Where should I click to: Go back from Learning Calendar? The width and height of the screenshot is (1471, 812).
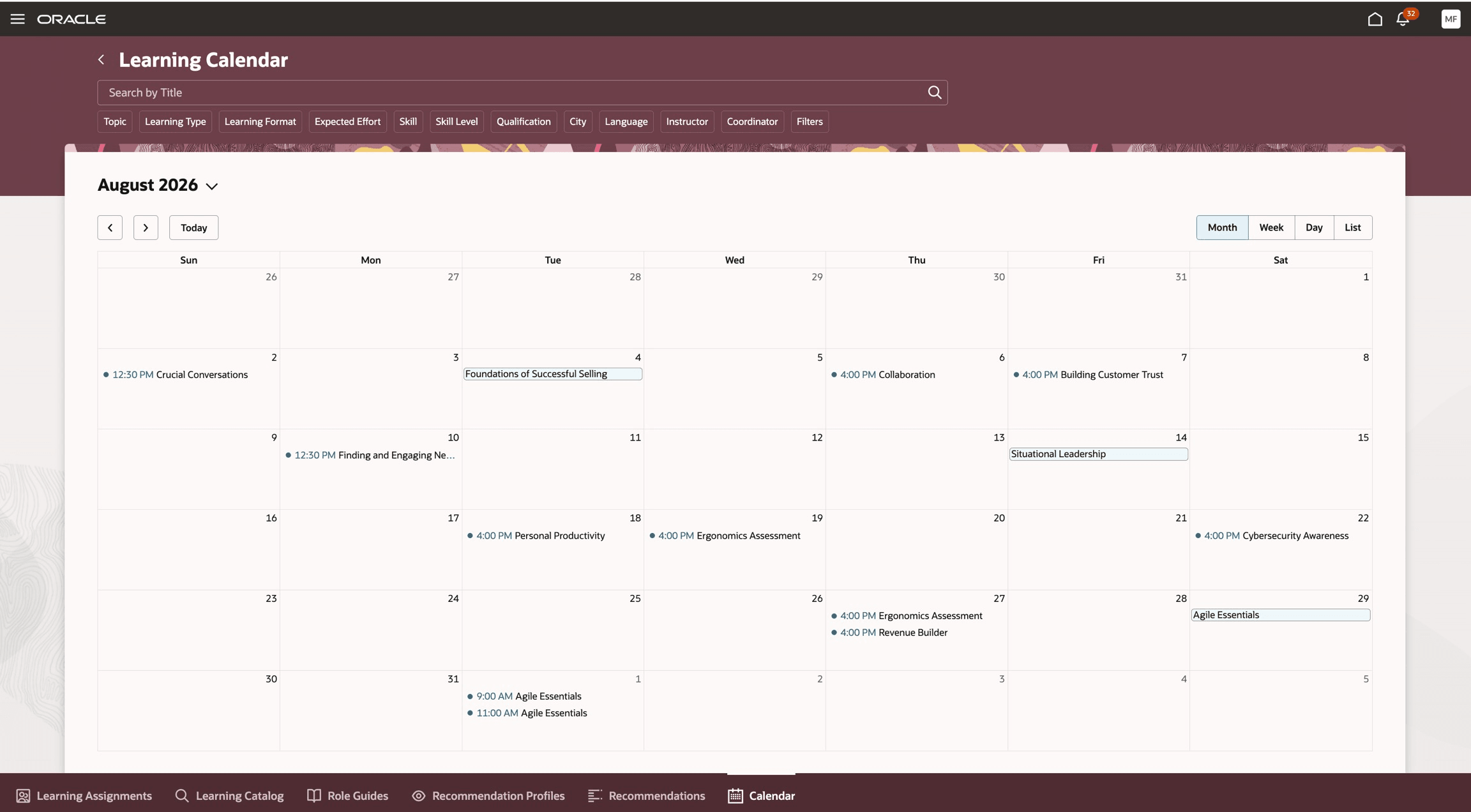[x=102, y=59]
